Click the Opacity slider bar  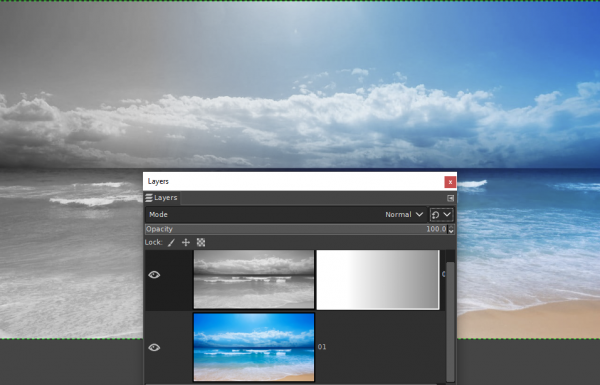click(x=296, y=229)
